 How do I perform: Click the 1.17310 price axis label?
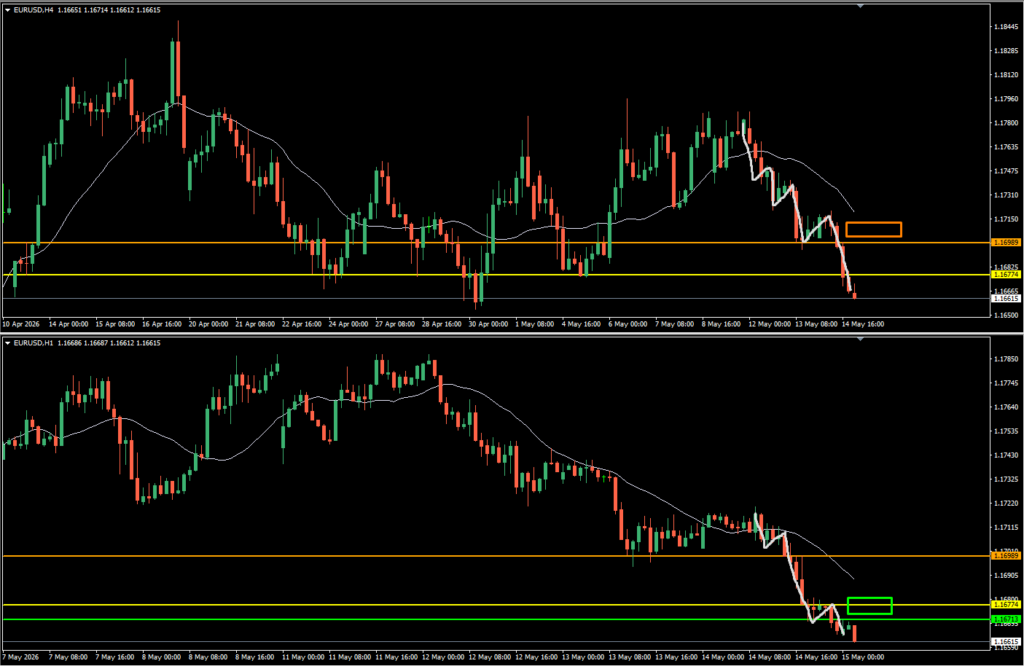tap(1006, 195)
